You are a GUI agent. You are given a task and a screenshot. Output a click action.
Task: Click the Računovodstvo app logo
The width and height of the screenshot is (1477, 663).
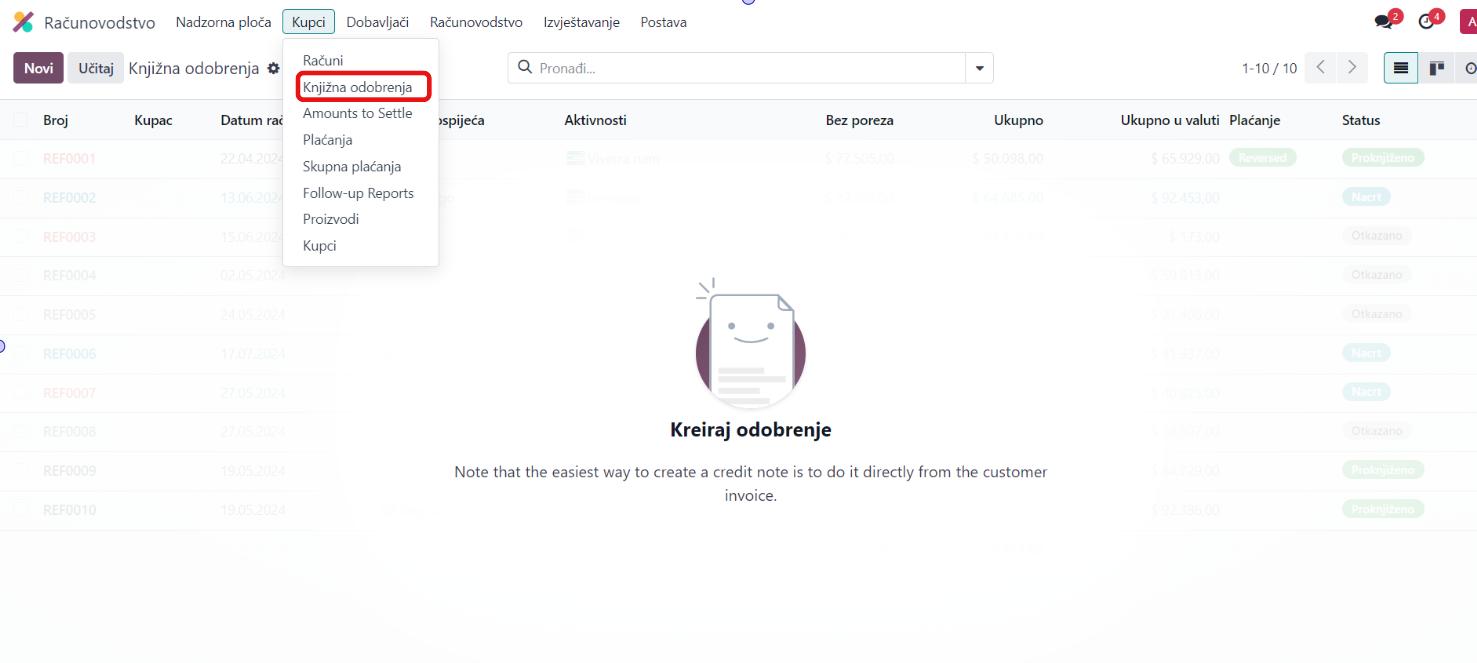click(22, 22)
